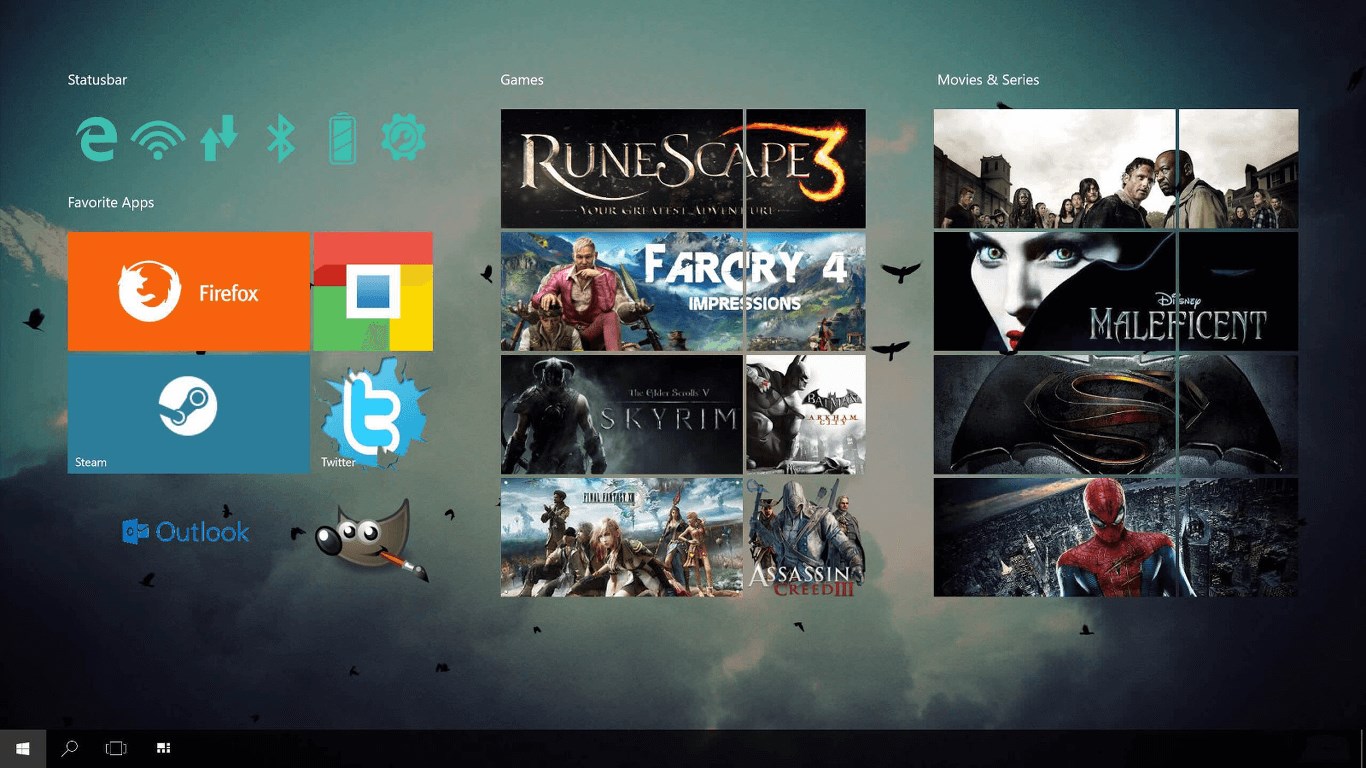Click the Task View taskbar icon
Screen dimensions: 1366x768
click(x=116, y=747)
